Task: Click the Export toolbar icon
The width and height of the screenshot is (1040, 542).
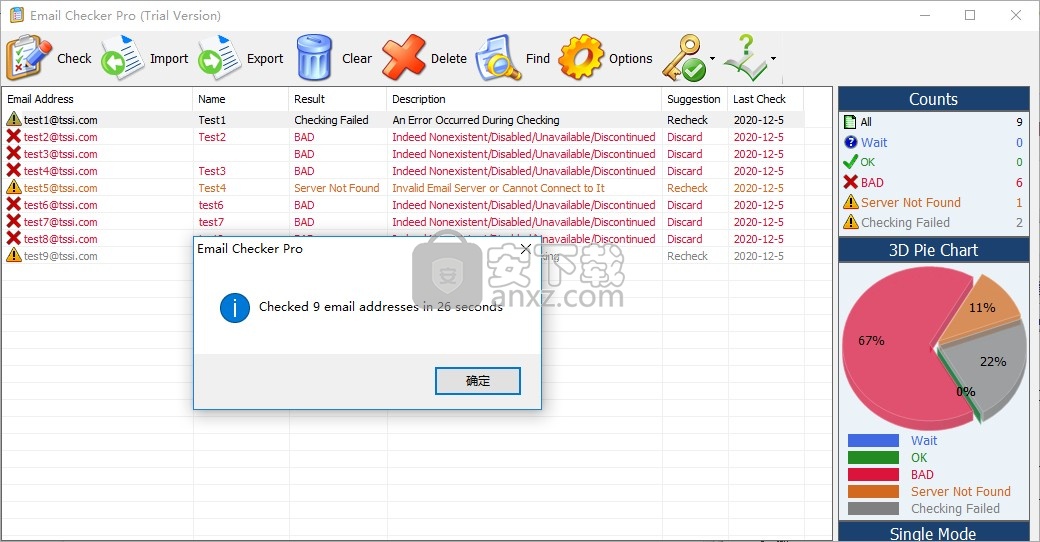Action: pyautogui.click(x=220, y=58)
